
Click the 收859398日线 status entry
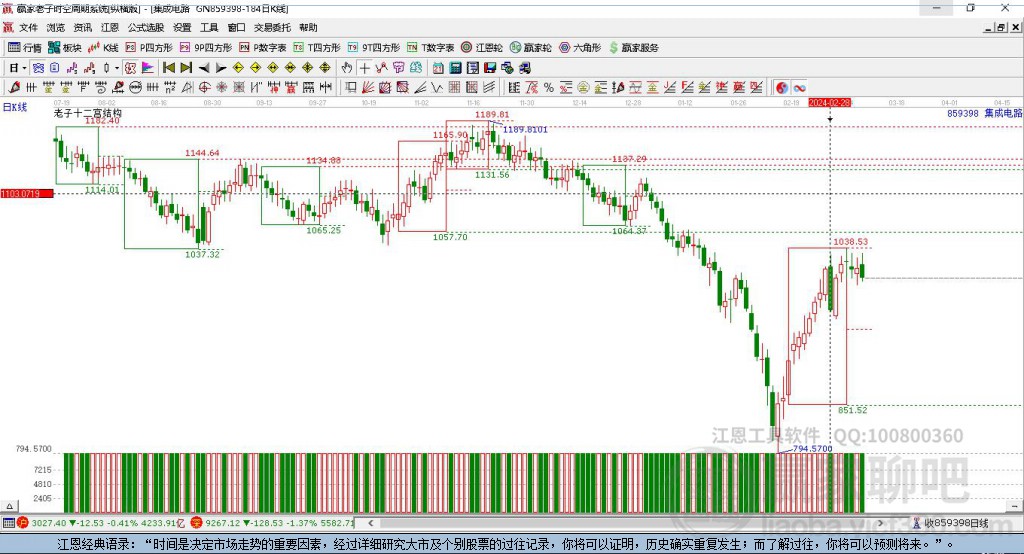pyautogui.click(x=950, y=523)
